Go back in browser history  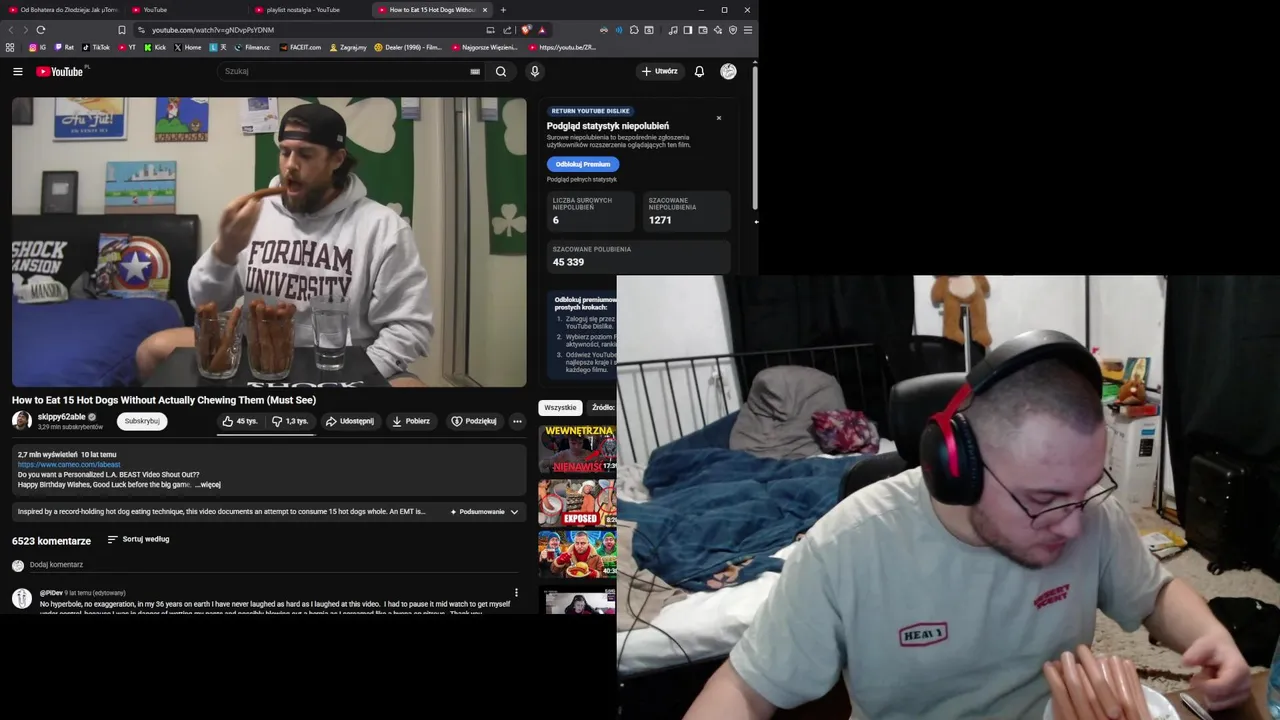tap(11, 30)
